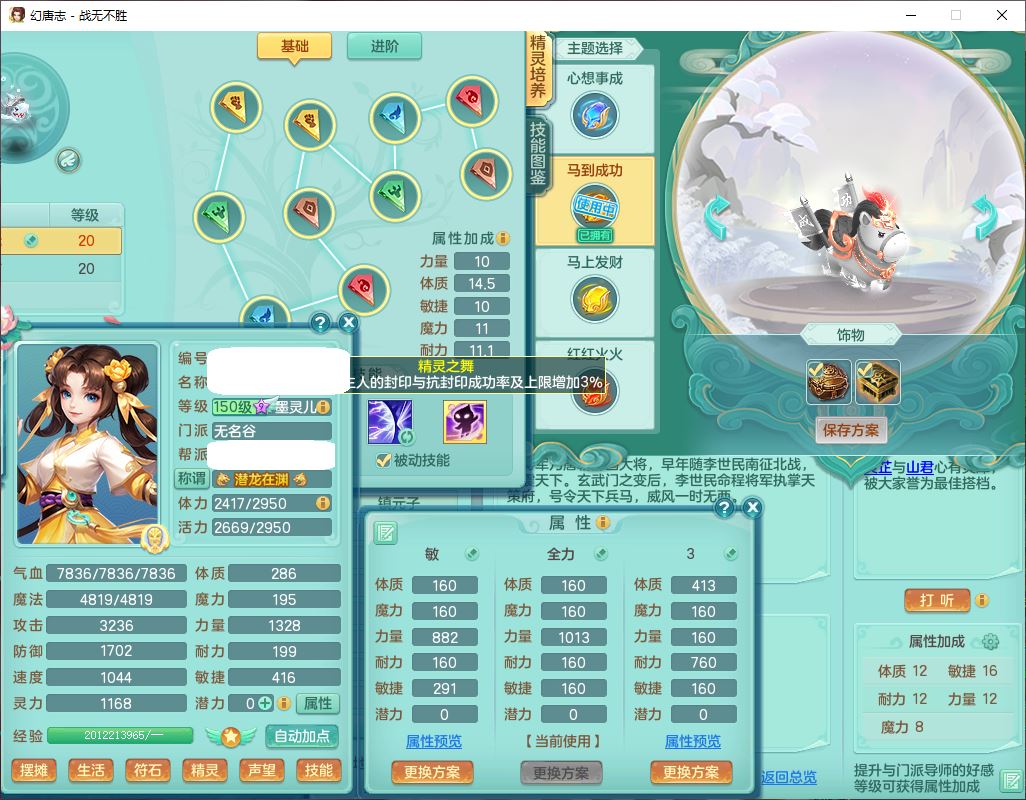This screenshot has height=800, width=1026.
Task: Open the 属性 button beside 潜力
Action: [318, 703]
